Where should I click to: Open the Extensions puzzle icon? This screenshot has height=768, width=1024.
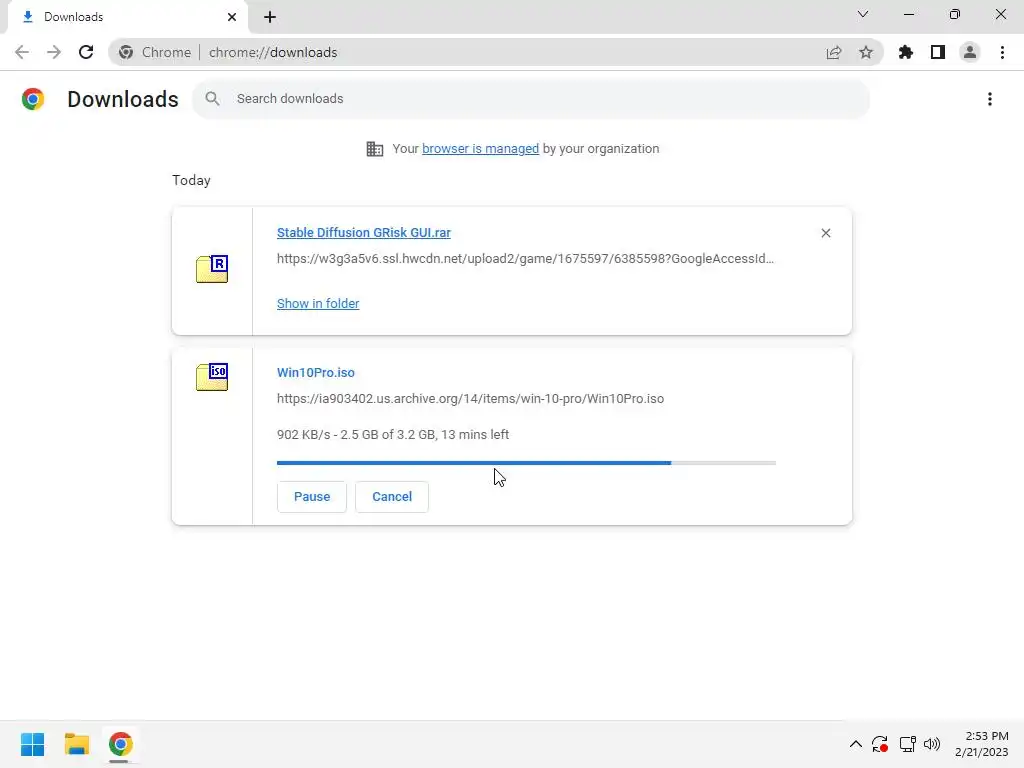906,52
